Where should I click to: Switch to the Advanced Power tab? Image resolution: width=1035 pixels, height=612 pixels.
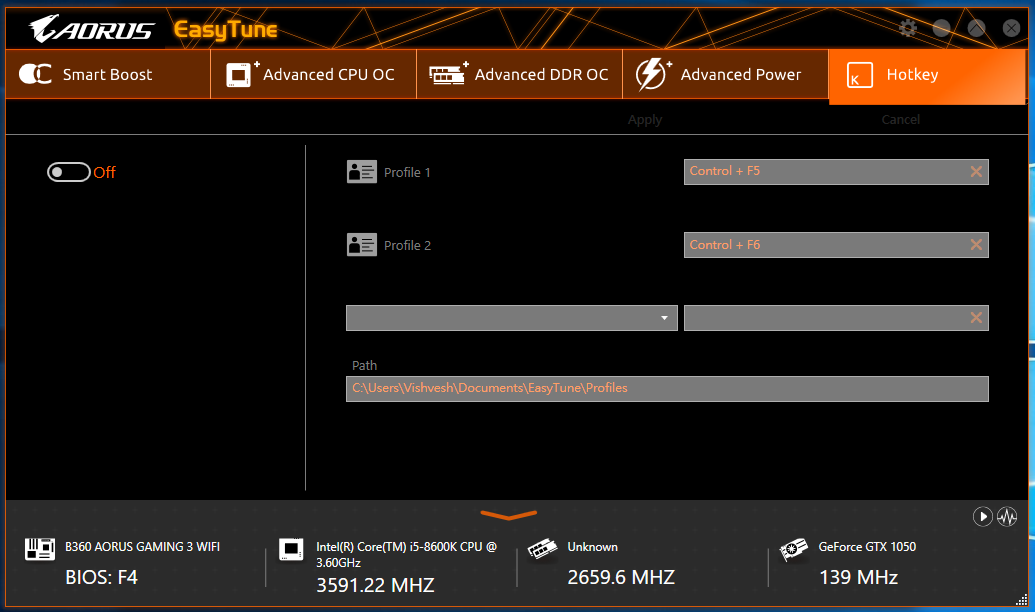click(x=725, y=75)
